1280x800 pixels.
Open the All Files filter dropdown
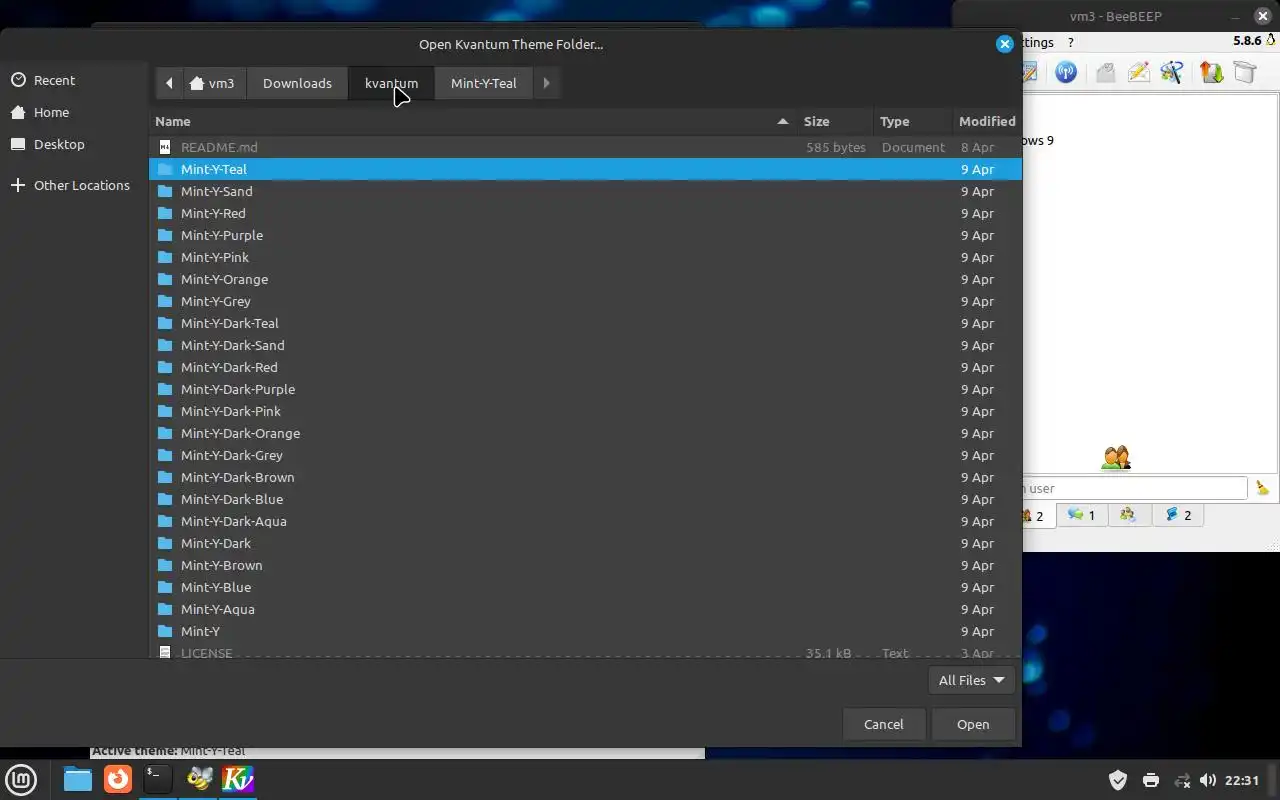[x=971, y=680]
